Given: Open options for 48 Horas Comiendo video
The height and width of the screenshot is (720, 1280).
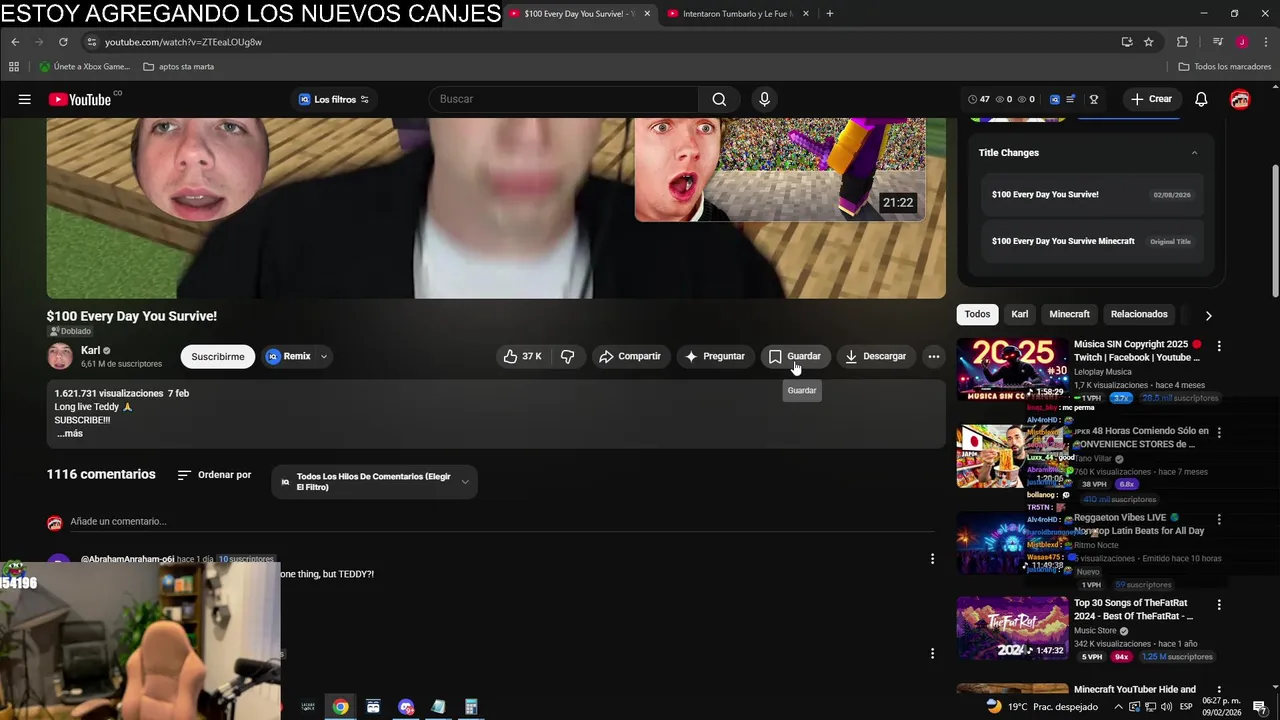Looking at the screenshot, I should (1218, 433).
